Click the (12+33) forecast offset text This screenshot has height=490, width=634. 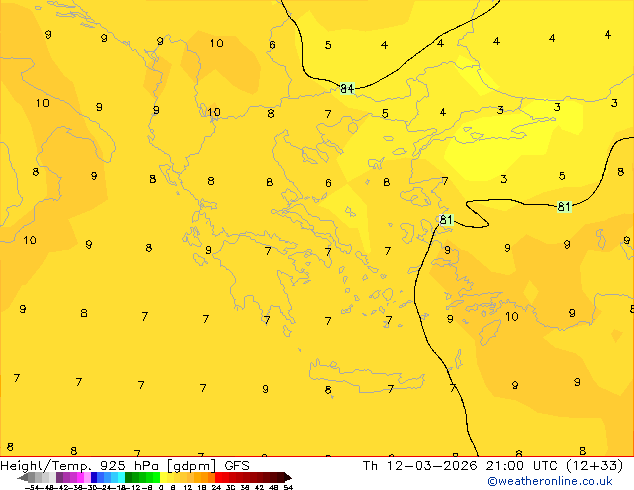(x=595, y=466)
